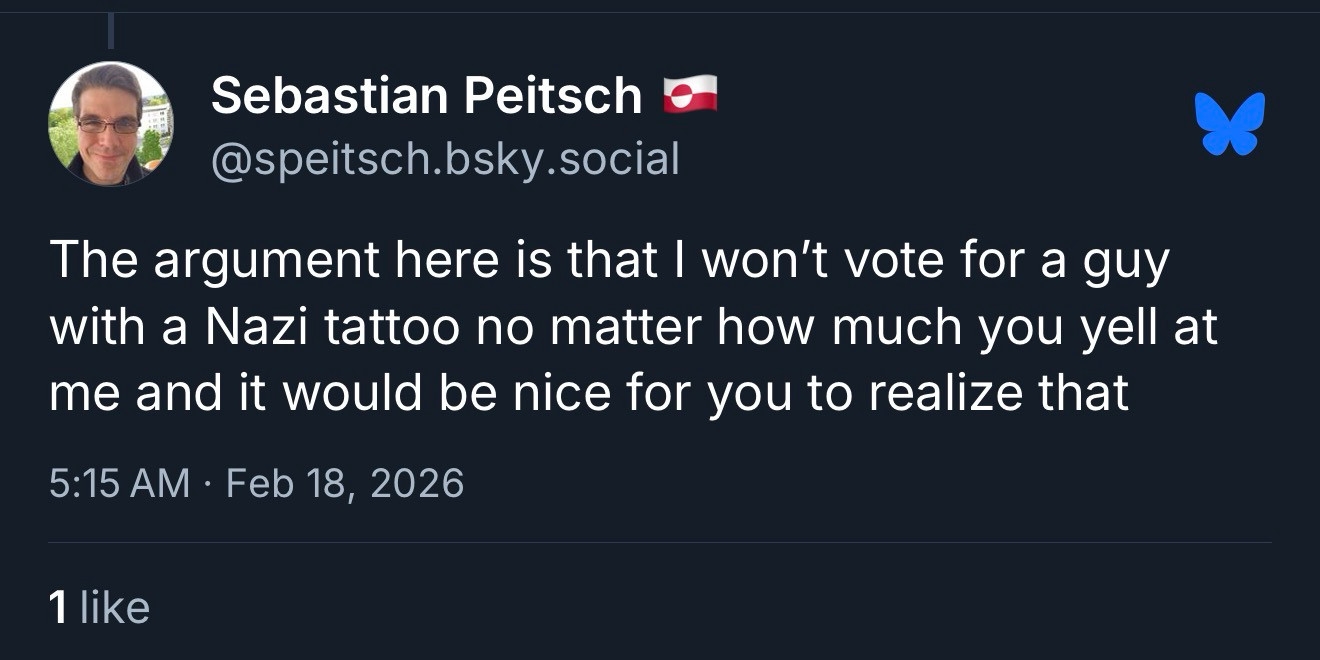Click the words "Nazi tattoo" in the post
This screenshot has width=1320, height=660.
(x=324, y=328)
